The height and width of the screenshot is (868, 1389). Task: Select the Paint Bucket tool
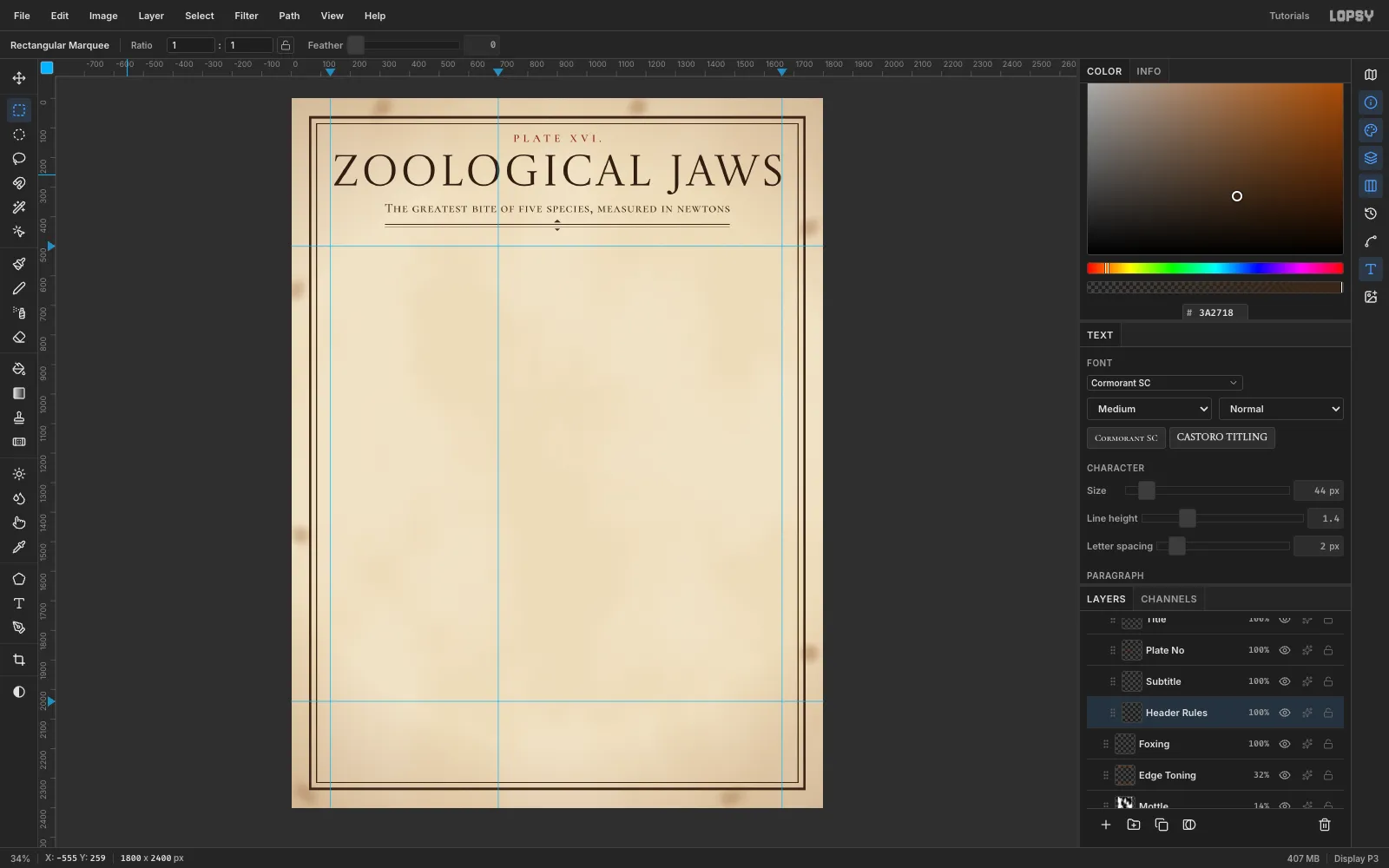coord(19,369)
